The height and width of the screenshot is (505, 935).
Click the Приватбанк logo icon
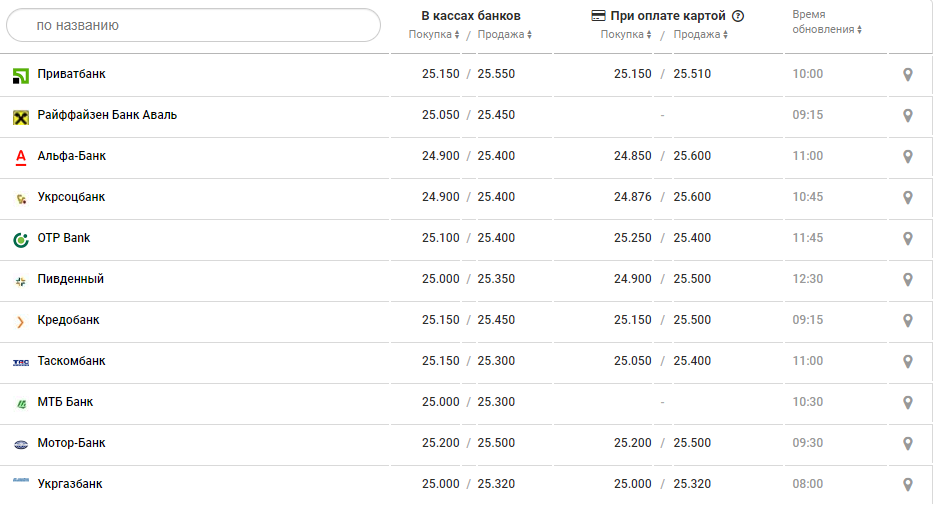[x=20, y=75]
